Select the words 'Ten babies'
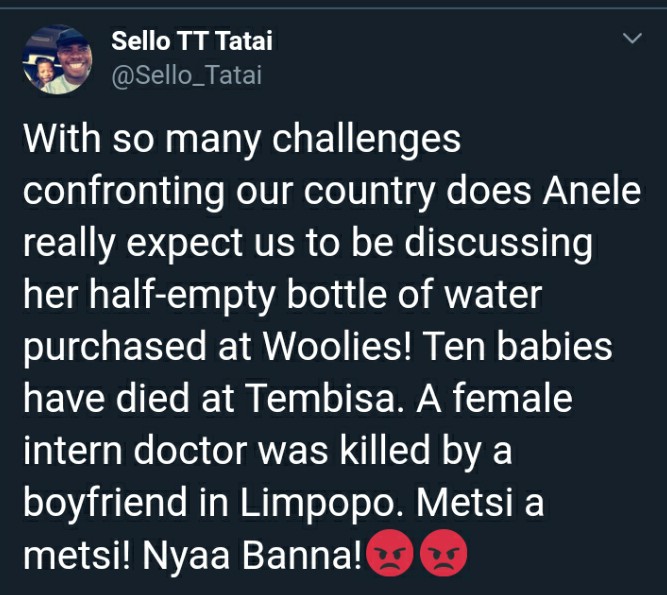The width and height of the screenshot is (667, 595). point(517,346)
